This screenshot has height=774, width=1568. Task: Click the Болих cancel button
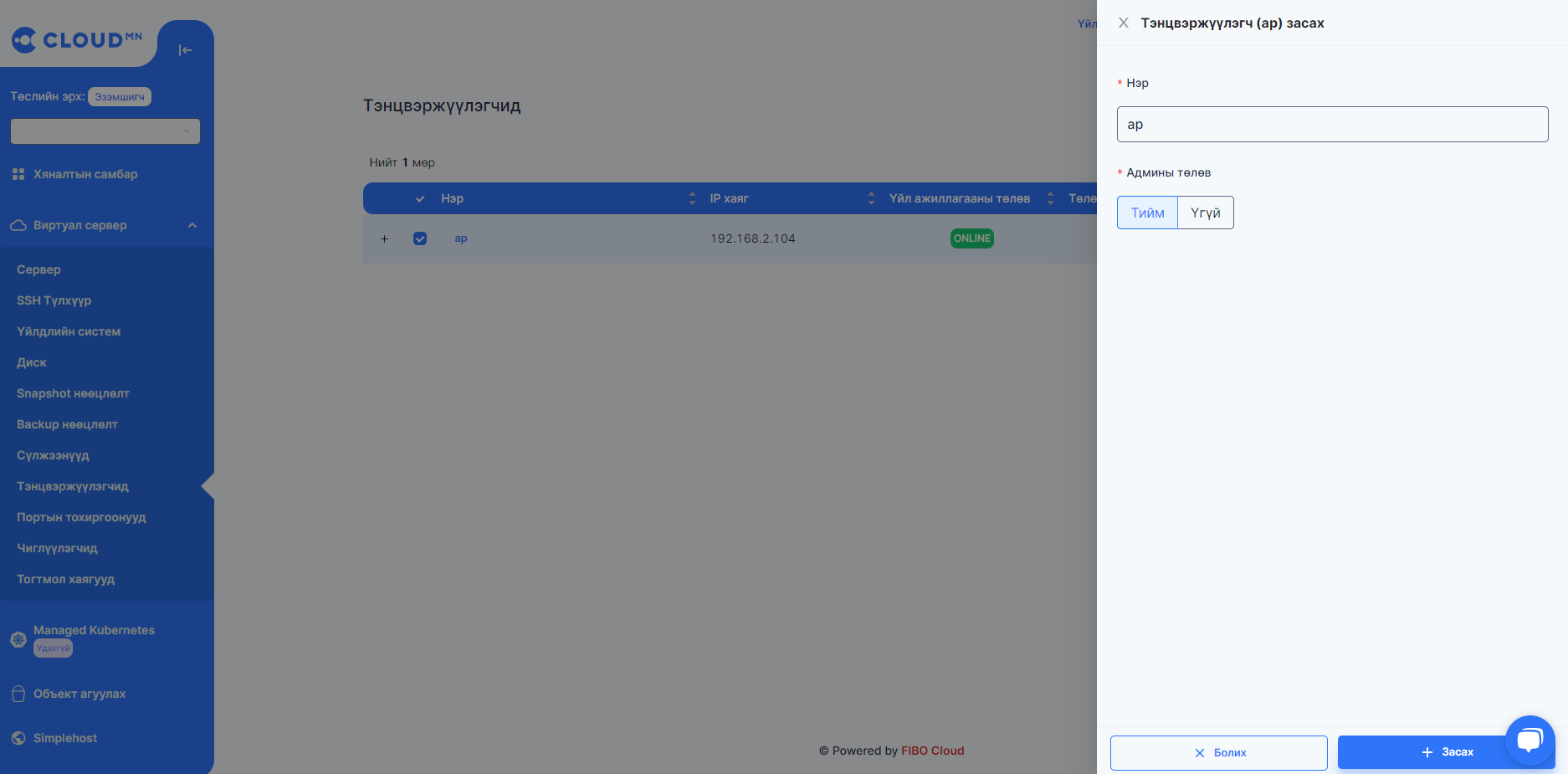1218,752
